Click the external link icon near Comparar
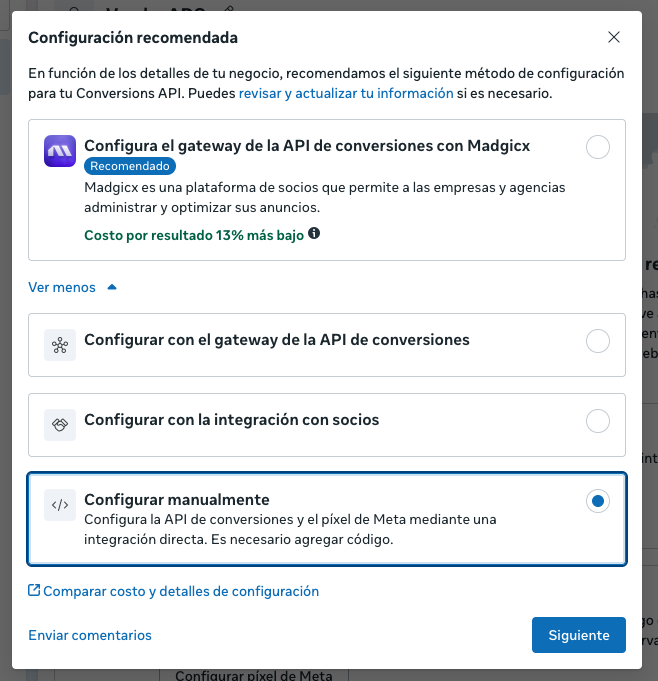Viewport: 658px width, 681px height. point(34,591)
